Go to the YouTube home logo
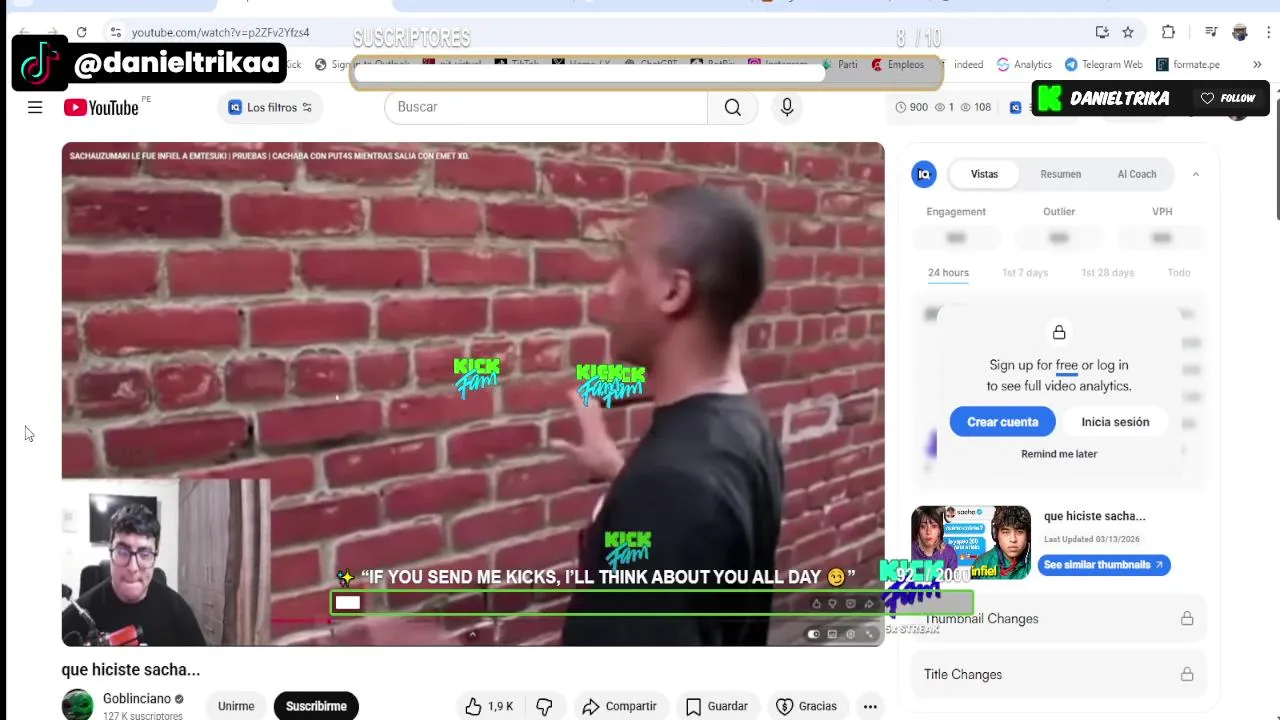 coord(101,107)
